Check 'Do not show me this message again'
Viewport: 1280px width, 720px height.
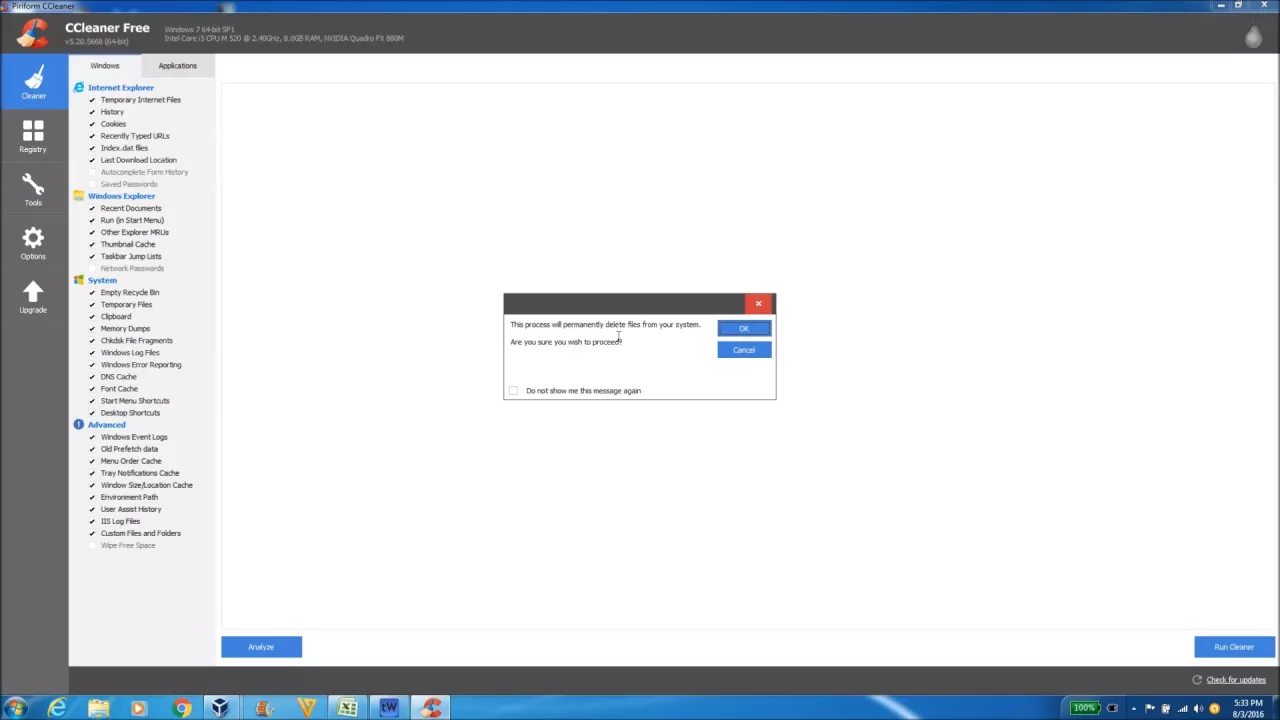(514, 391)
